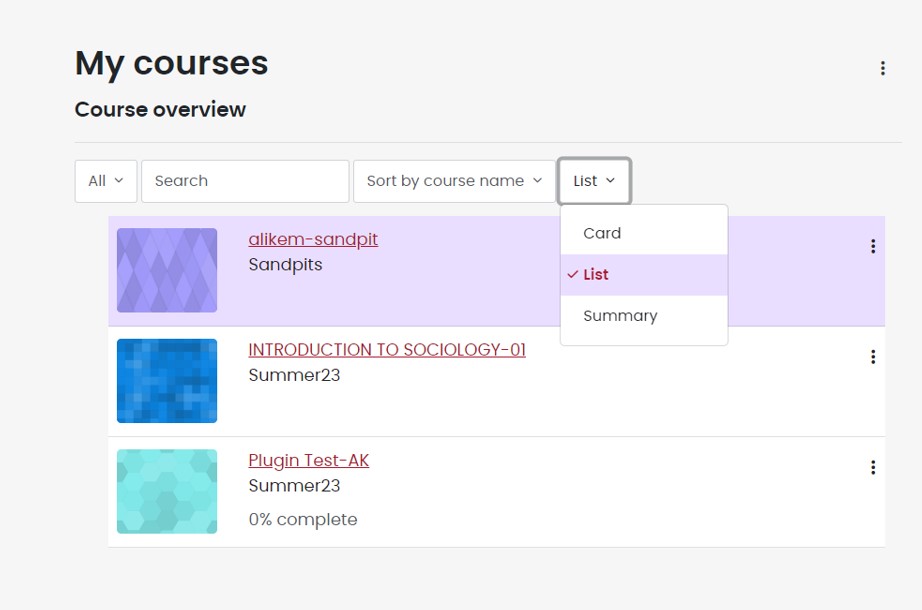The image size is (922, 610).
Task: Open the kebab menu for INTRODUCTION TO SOCIOLOGY-01
Action: 872,356
